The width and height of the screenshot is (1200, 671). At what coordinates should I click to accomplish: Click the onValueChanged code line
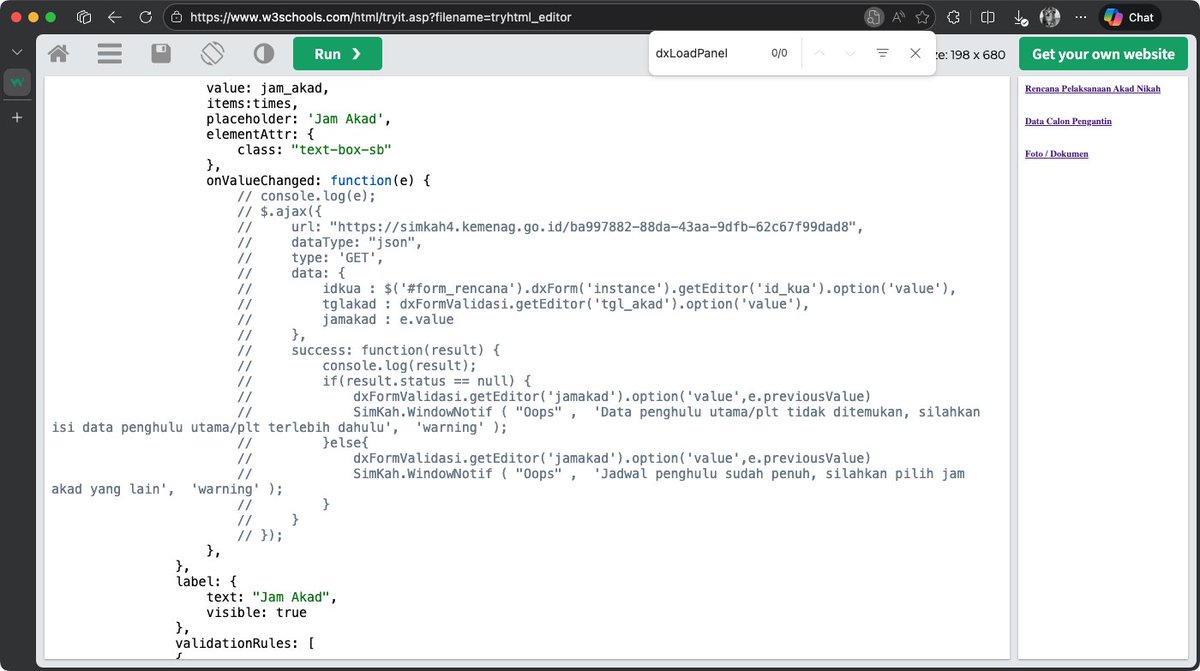[x=318, y=181]
